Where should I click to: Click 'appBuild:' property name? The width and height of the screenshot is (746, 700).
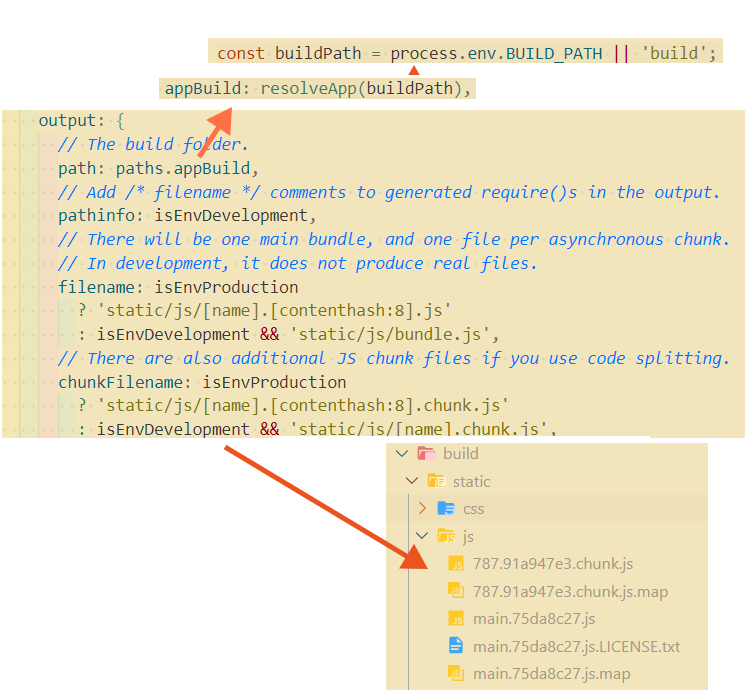(207, 89)
